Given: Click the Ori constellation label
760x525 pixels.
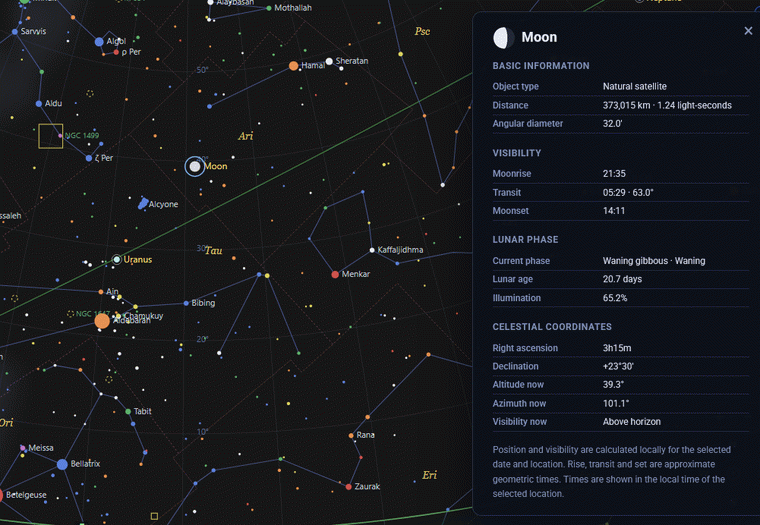Looking at the screenshot, I should (6, 423).
